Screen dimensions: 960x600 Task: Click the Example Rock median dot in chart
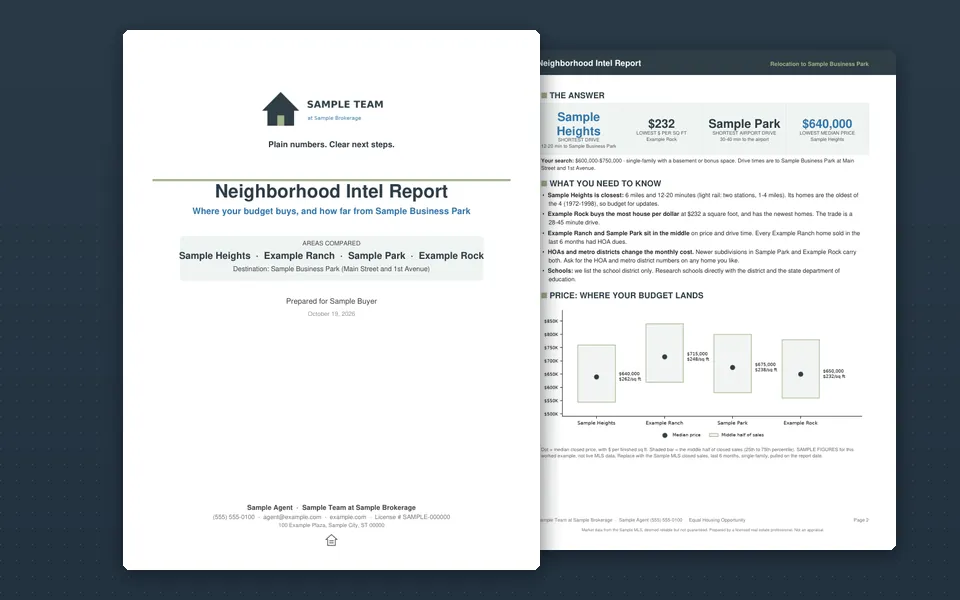[800, 374]
